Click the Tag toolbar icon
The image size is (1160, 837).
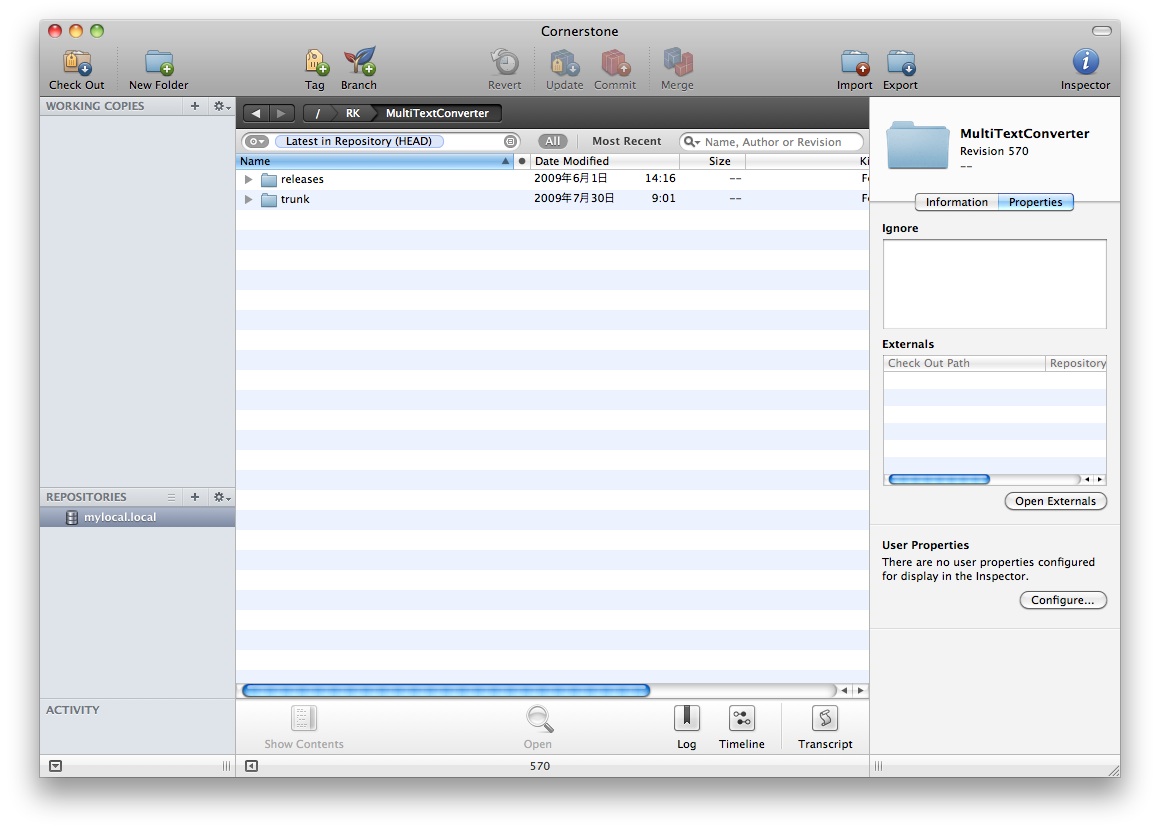315,63
